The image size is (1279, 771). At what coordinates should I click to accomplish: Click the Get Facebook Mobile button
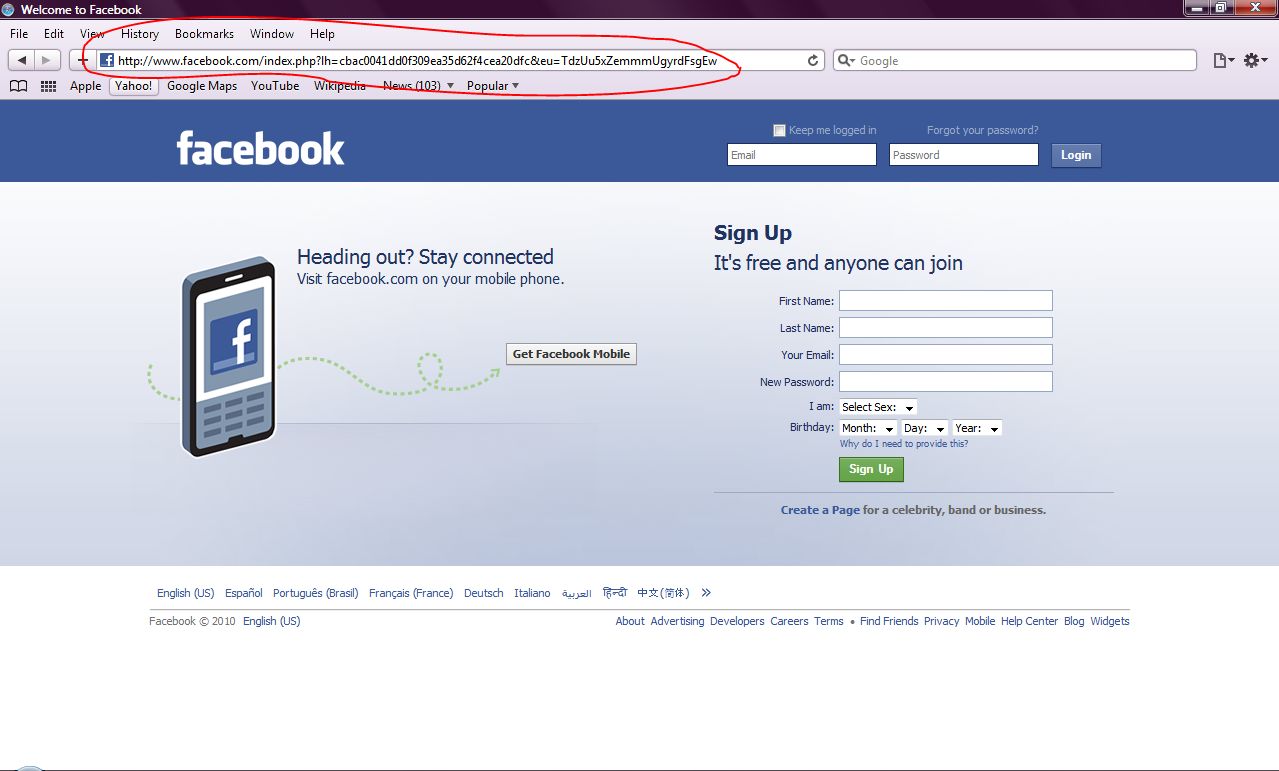point(571,354)
